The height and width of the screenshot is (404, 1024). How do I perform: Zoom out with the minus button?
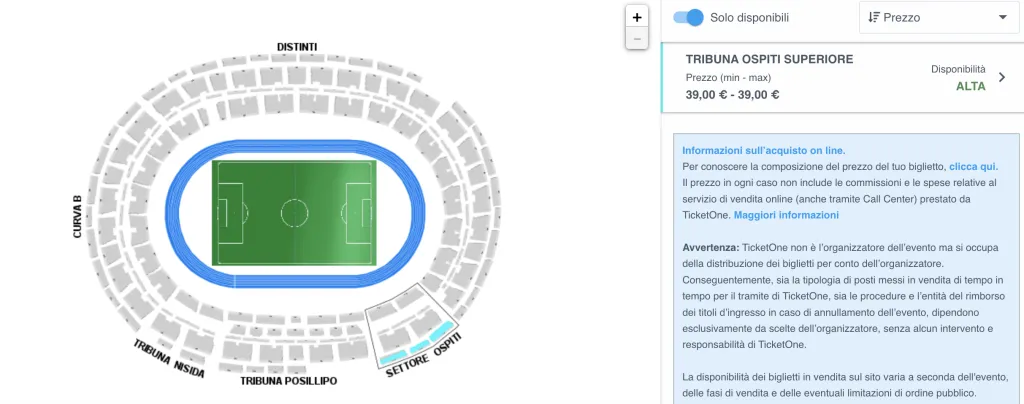637,39
